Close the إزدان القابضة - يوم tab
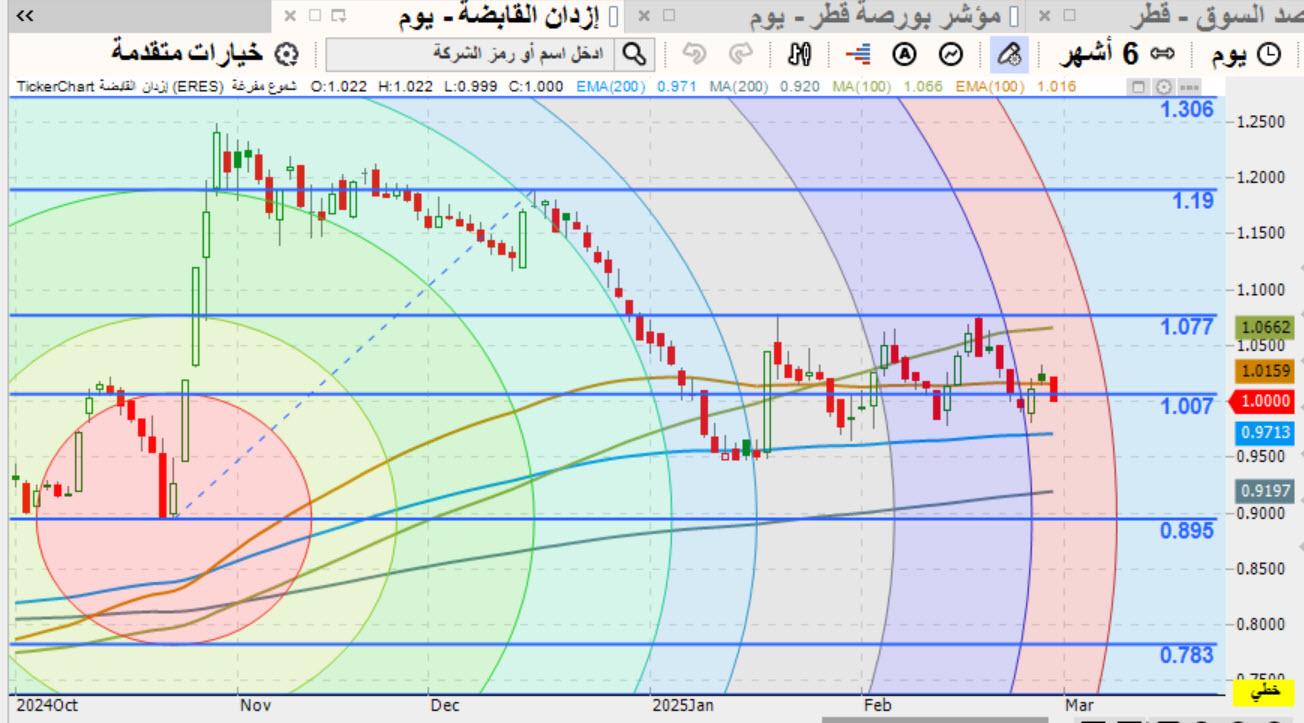Viewport: 1304px width, 723px height. [290, 16]
